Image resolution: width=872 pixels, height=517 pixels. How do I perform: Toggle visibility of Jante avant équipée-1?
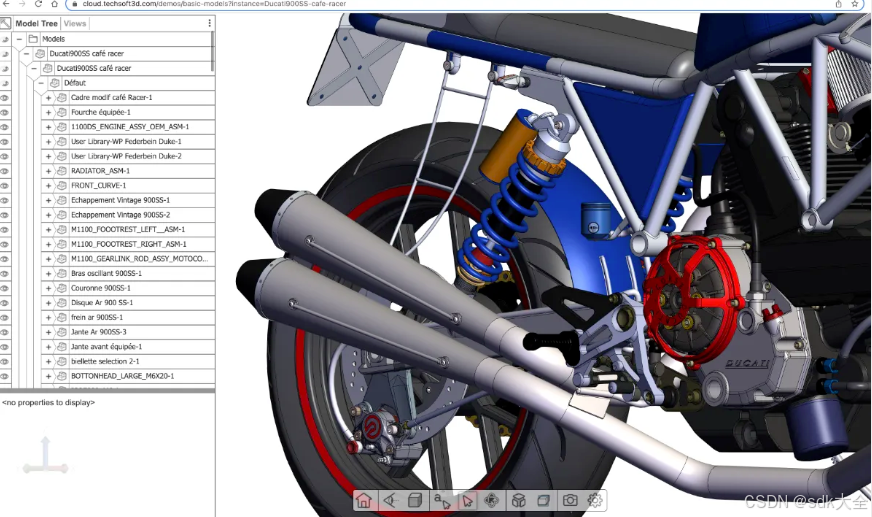(x=5, y=347)
